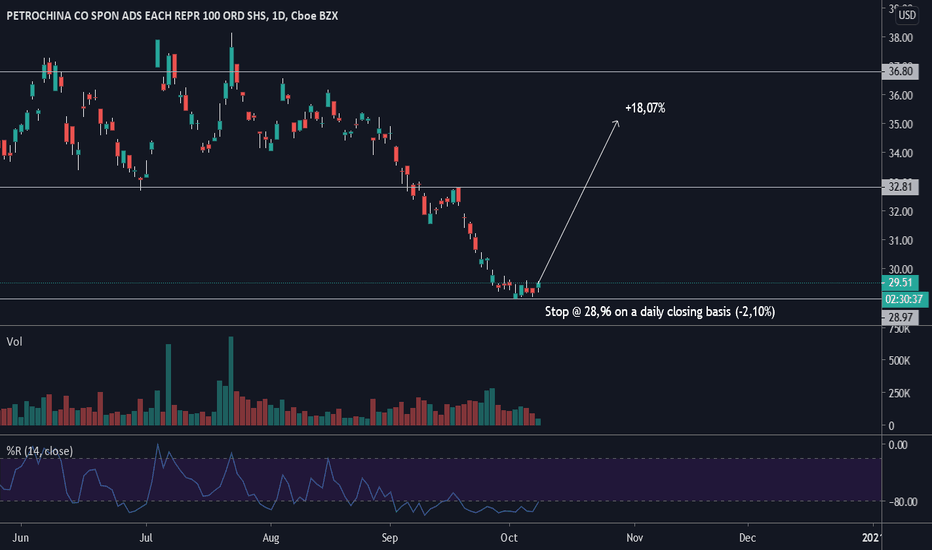The height and width of the screenshot is (550, 932).
Task: Click the 30.00 price axis value
Action: click(x=900, y=269)
